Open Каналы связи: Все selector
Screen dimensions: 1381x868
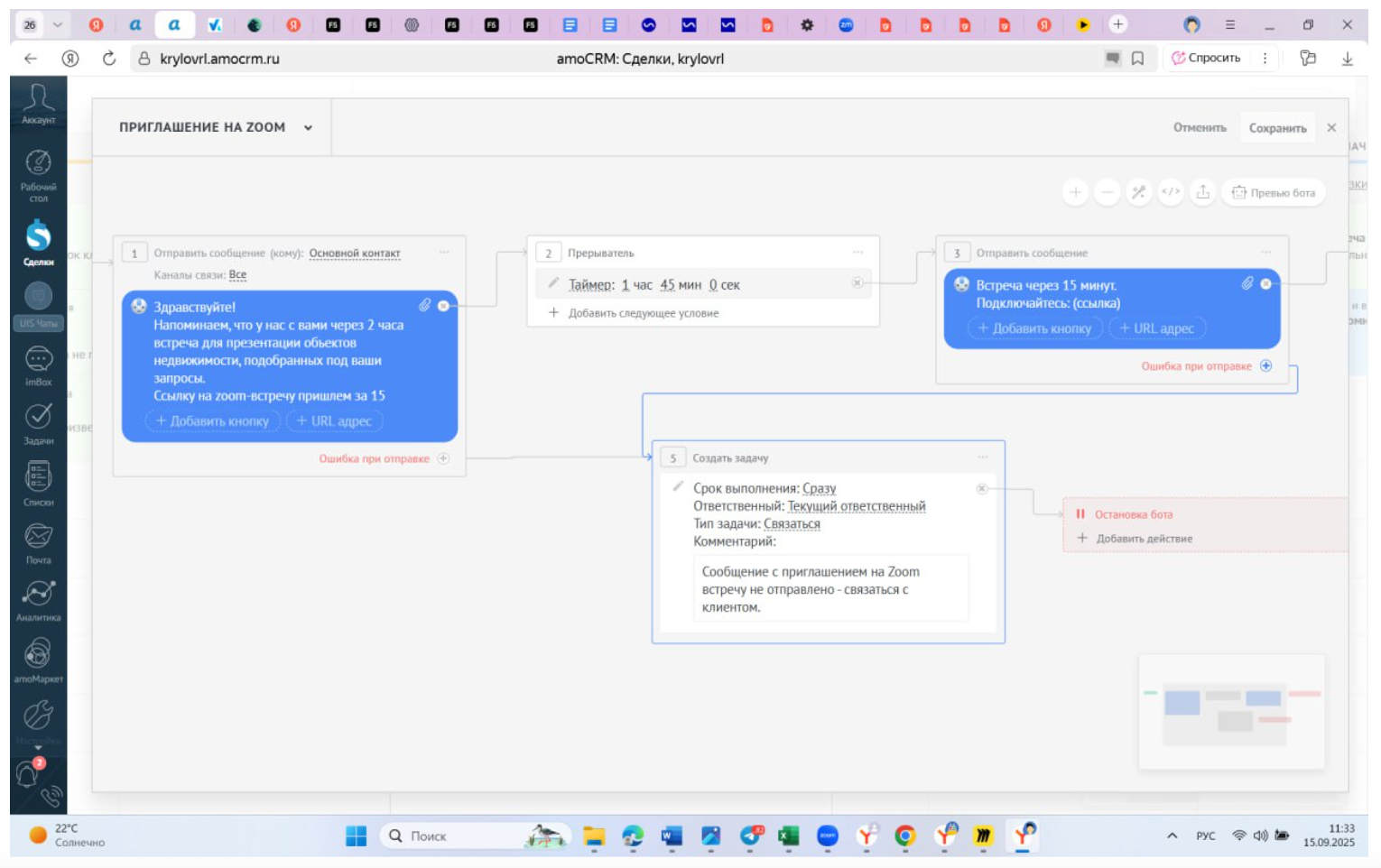pos(237,275)
